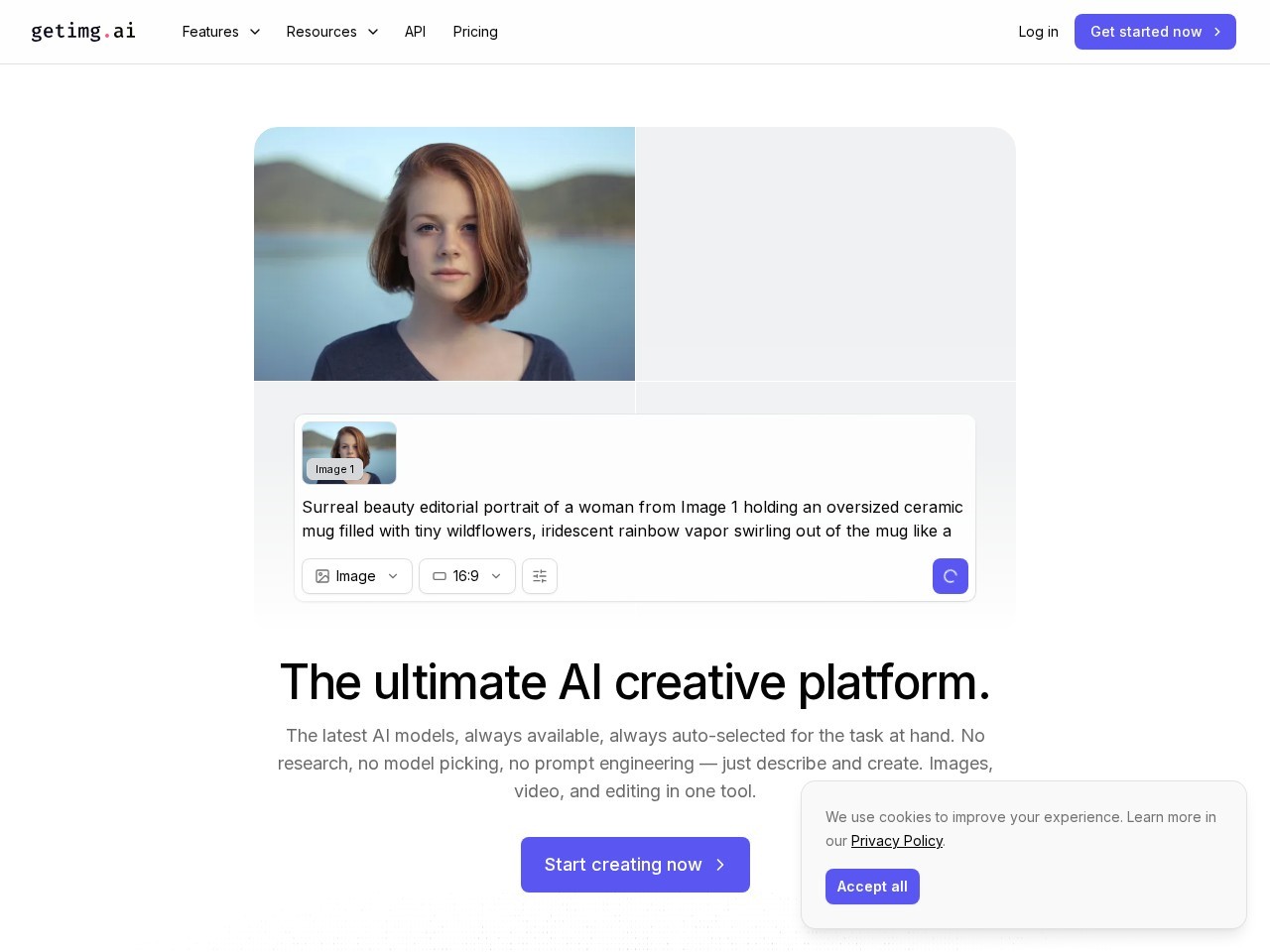Click the aspect ratio rectangle icon beside 16:9

[440, 576]
